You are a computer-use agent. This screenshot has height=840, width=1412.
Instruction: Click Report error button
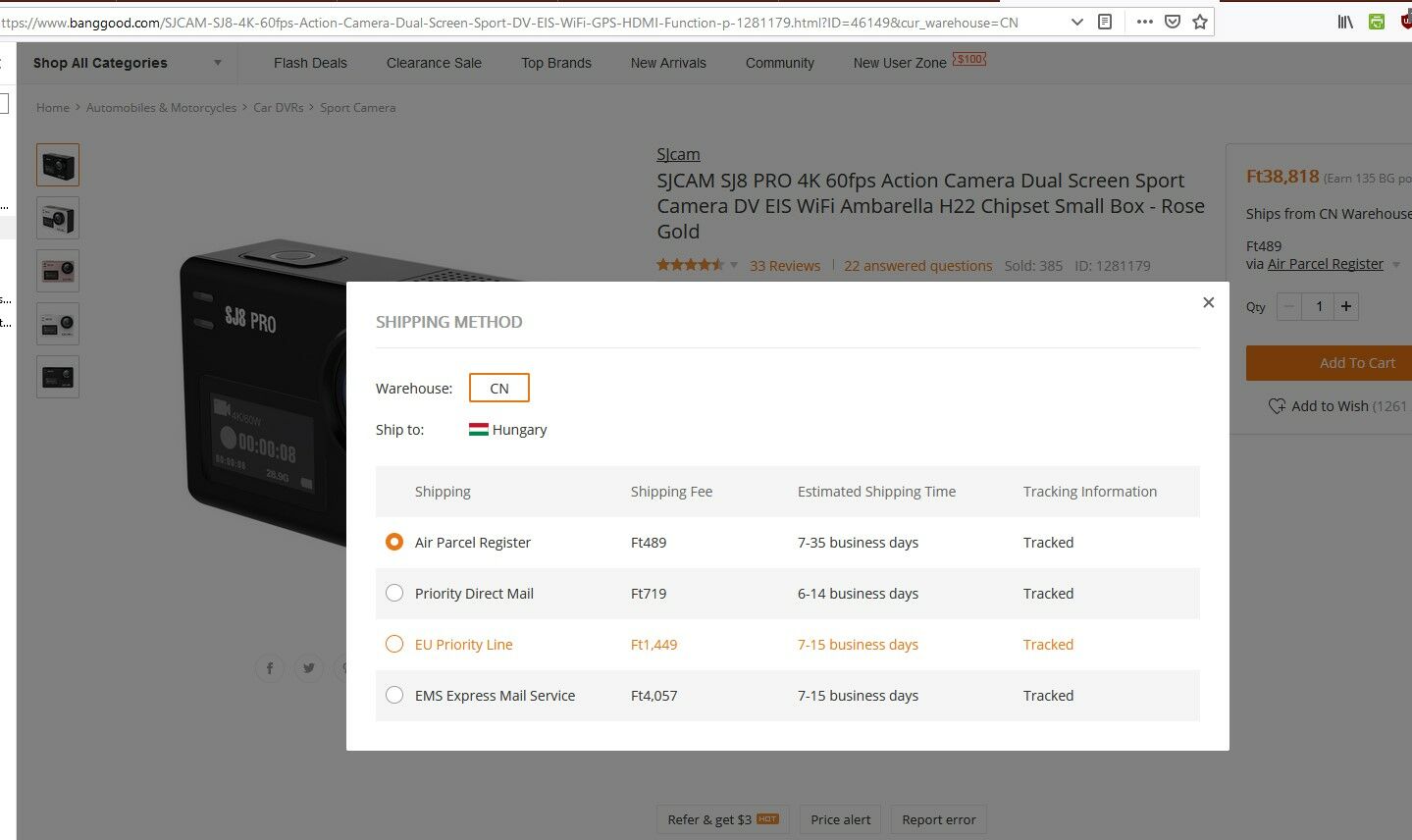(939, 819)
